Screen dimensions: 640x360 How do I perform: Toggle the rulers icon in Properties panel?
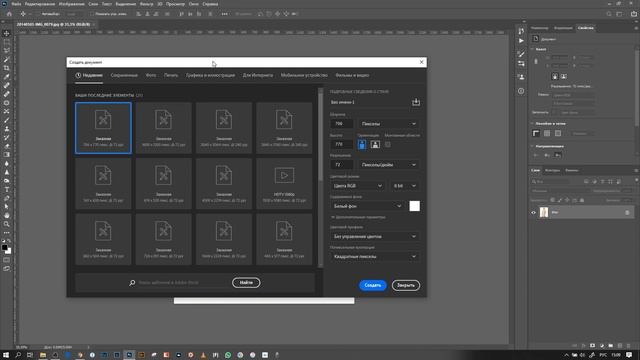tap(536, 133)
